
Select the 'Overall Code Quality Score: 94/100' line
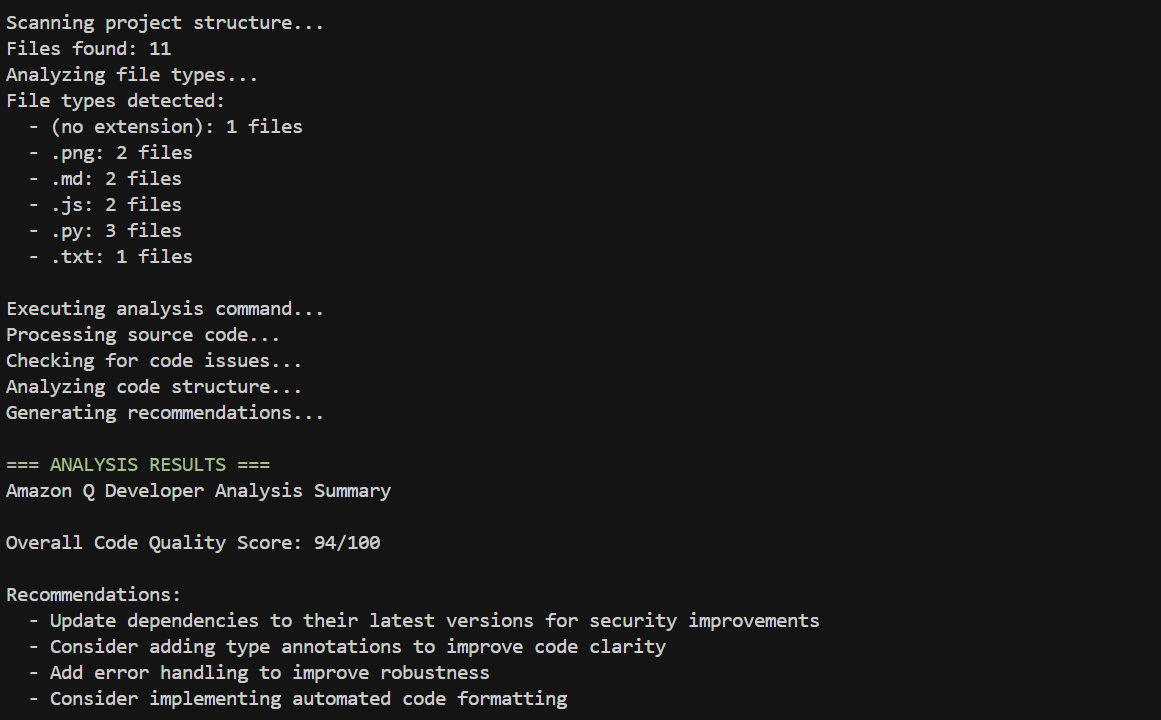(193, 542)
